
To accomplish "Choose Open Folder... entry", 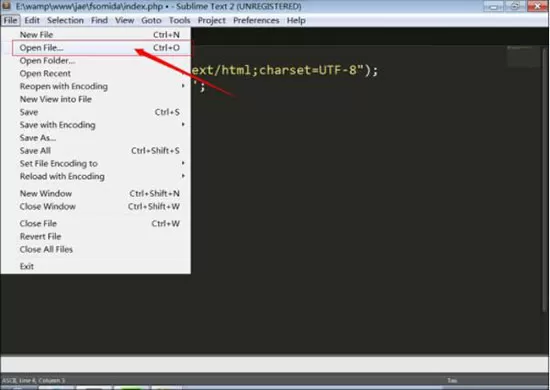I will [96, 61].
